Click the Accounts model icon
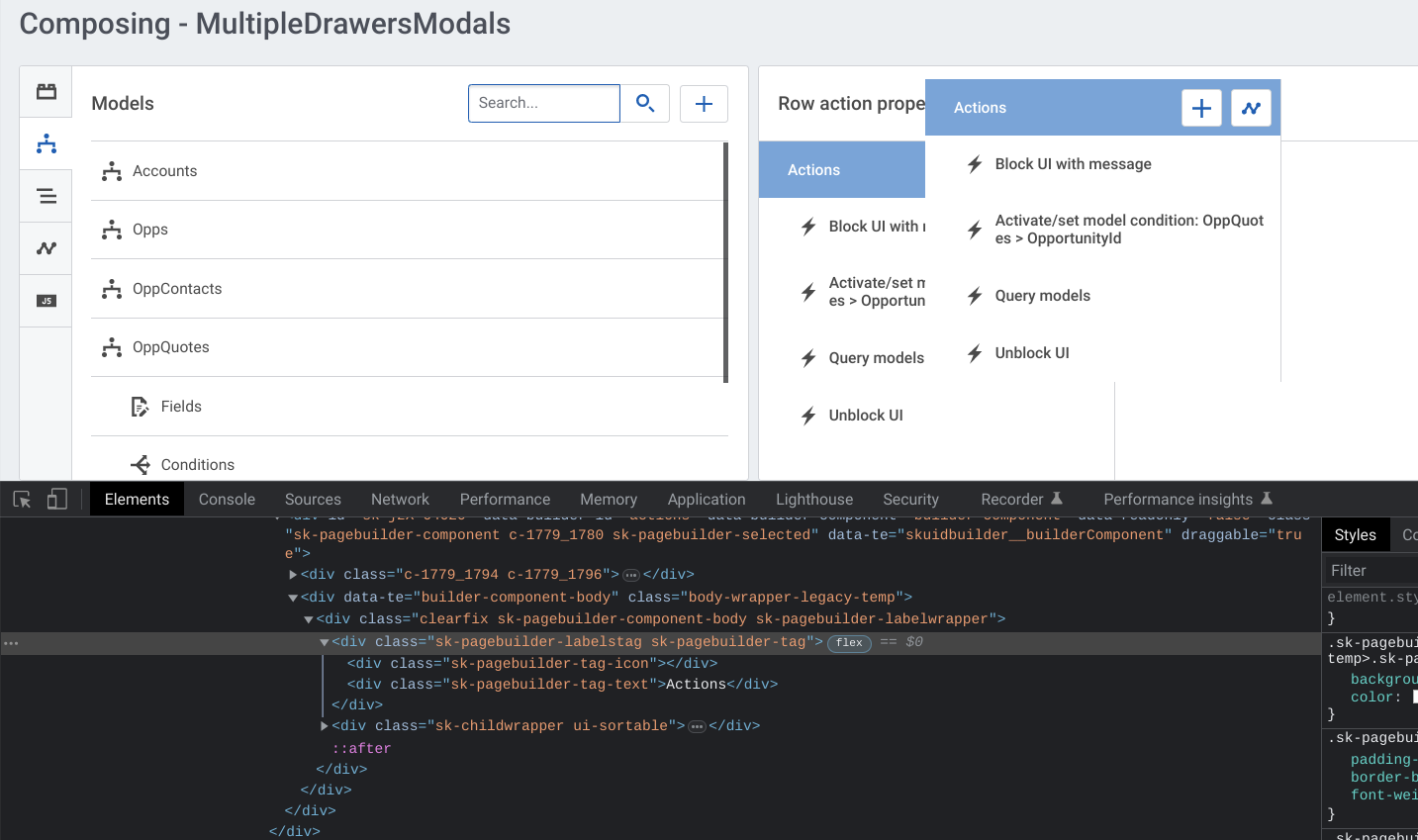Viewport: 1418px width, 840px height. 112,171
